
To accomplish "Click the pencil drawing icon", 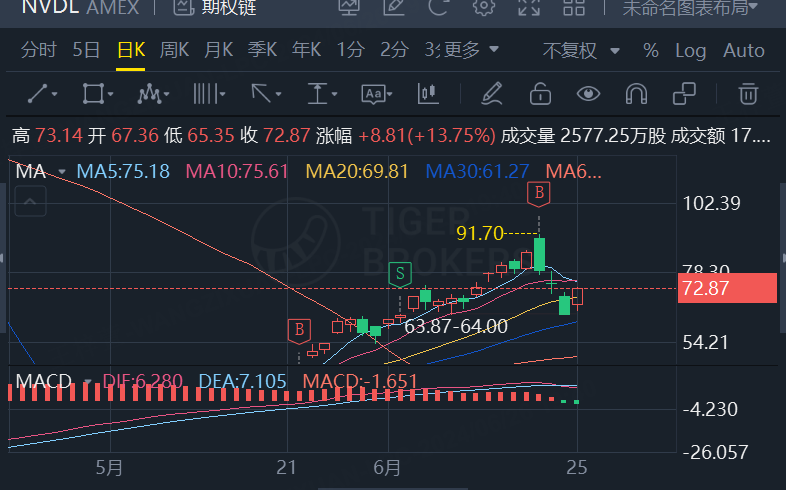I will (492, 94).
